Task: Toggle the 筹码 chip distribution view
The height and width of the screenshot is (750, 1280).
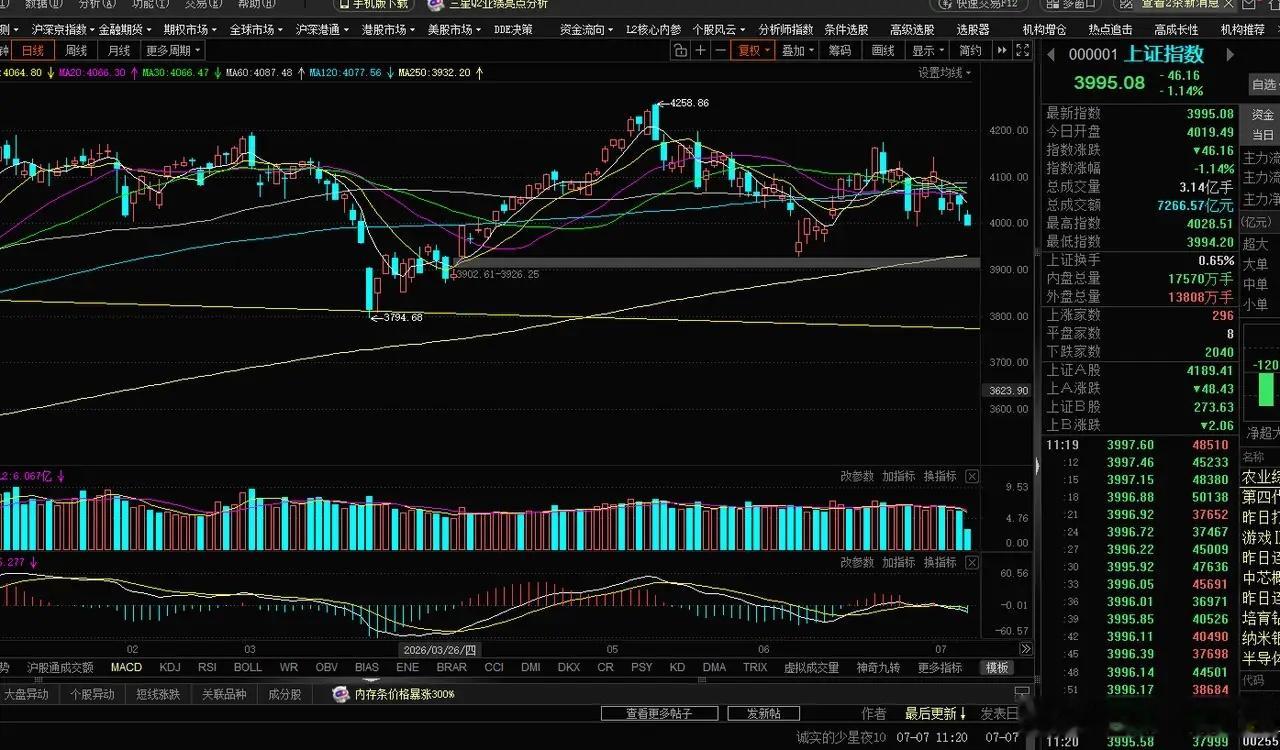Action: tap(839, 50)
